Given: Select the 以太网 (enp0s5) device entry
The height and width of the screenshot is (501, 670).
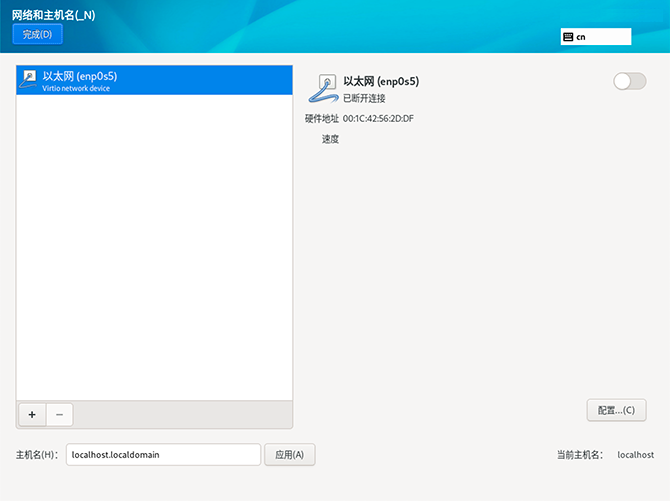Looking at the screenshot, I should [x=155, y=80].
